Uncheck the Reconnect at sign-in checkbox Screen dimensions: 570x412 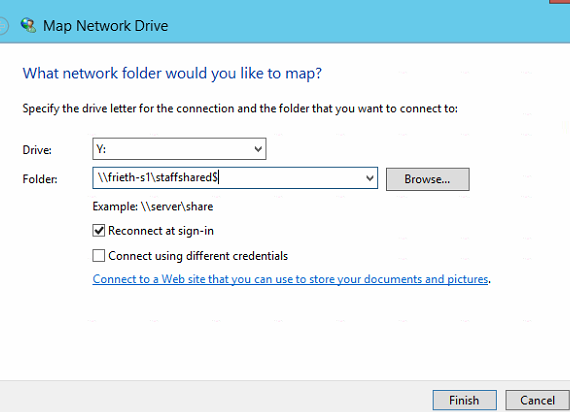[99, 231]
